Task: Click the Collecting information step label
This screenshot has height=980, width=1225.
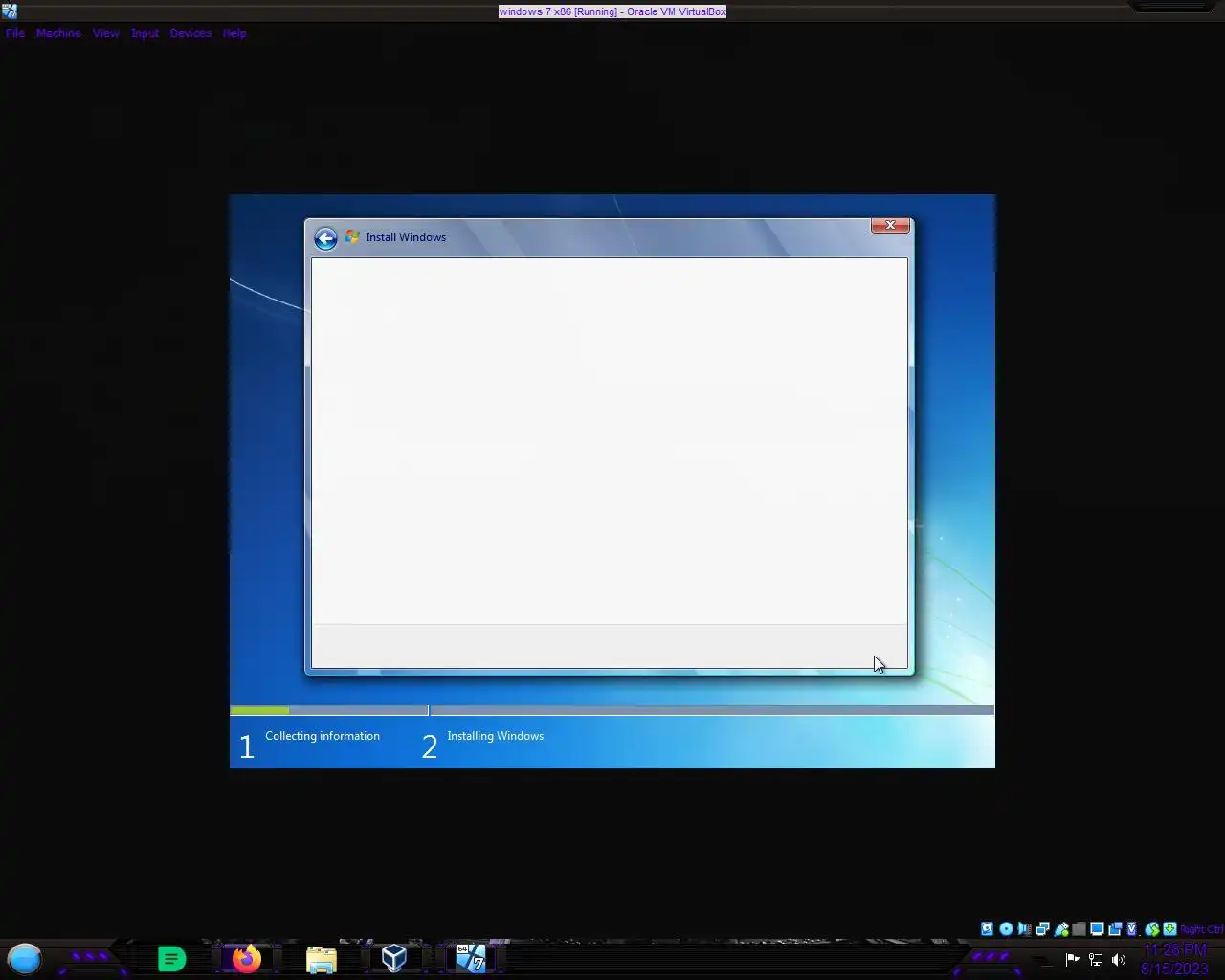Action: (x=323, y=736)
